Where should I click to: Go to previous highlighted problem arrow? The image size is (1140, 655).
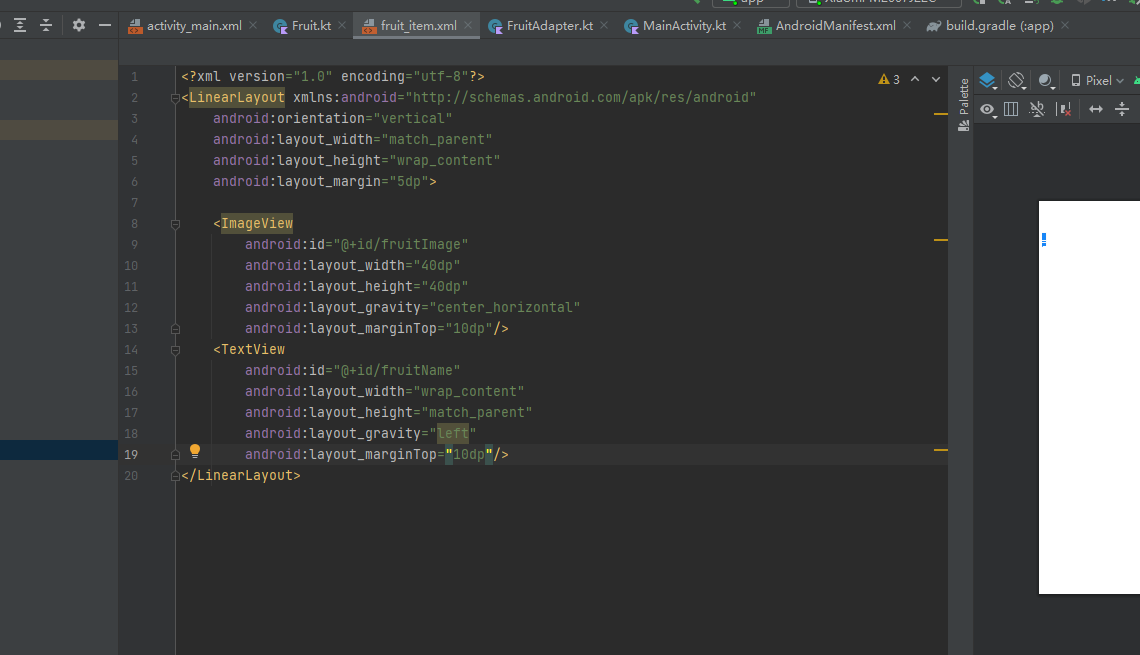(915, 79)
